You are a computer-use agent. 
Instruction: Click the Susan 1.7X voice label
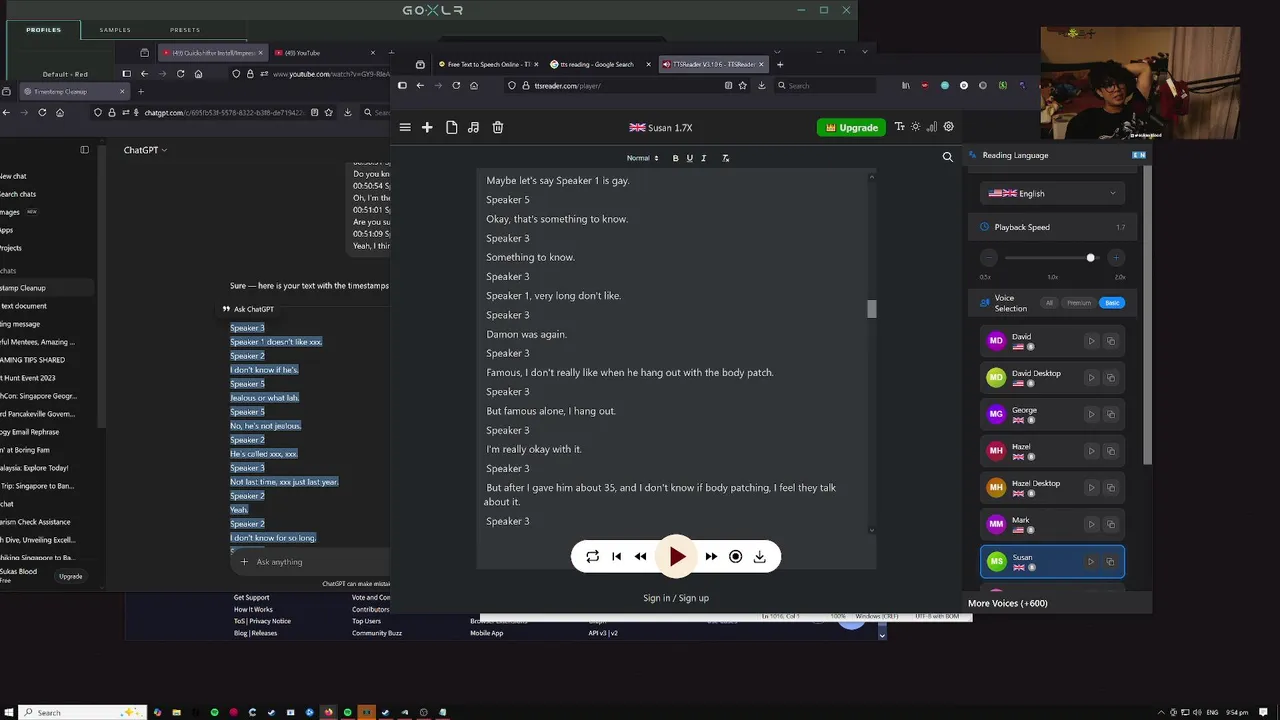pyautogui.click(x=661, y=127)
